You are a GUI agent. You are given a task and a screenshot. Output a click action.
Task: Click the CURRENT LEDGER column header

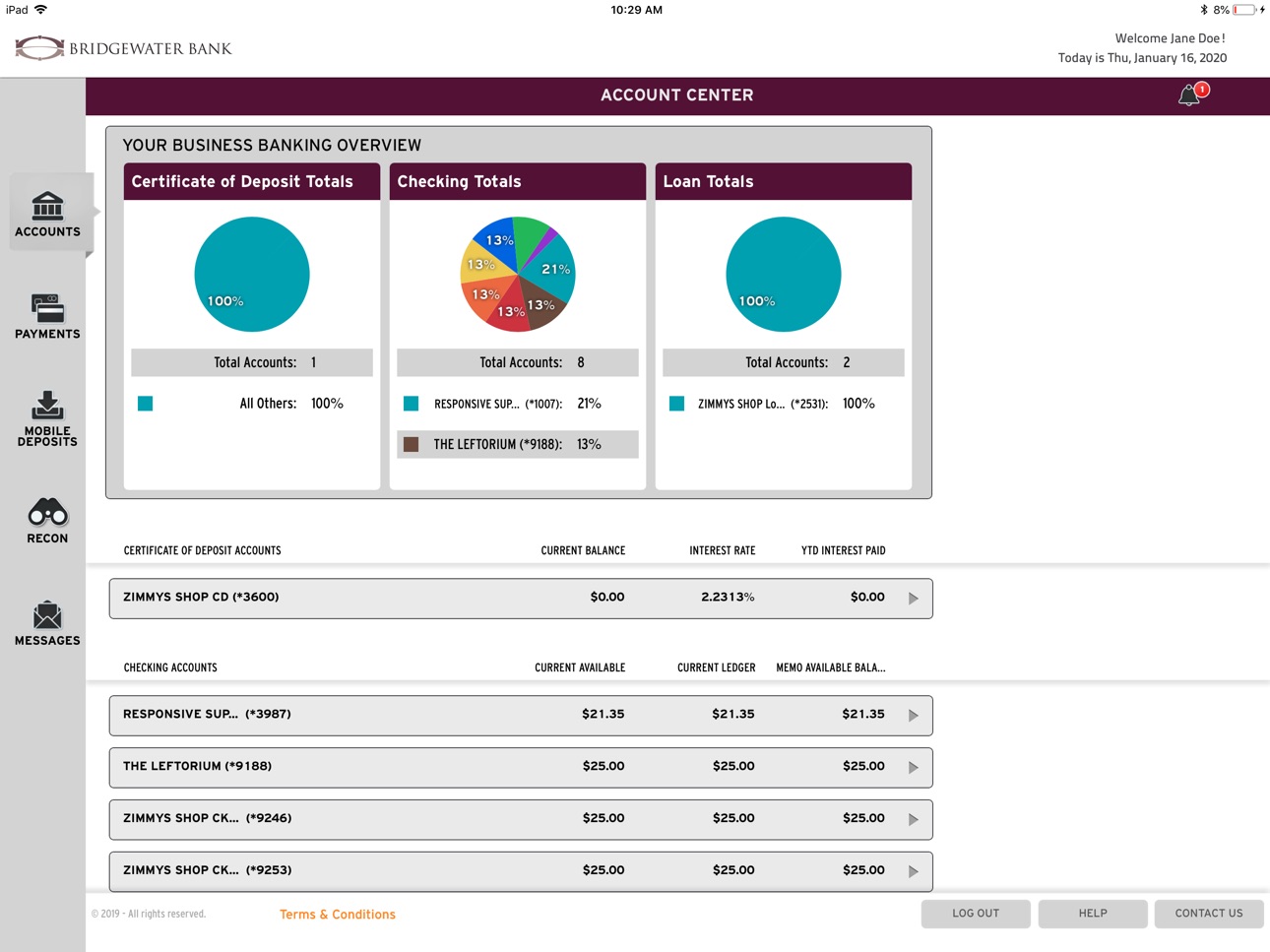pyautogui.click(x=717, y=667)
